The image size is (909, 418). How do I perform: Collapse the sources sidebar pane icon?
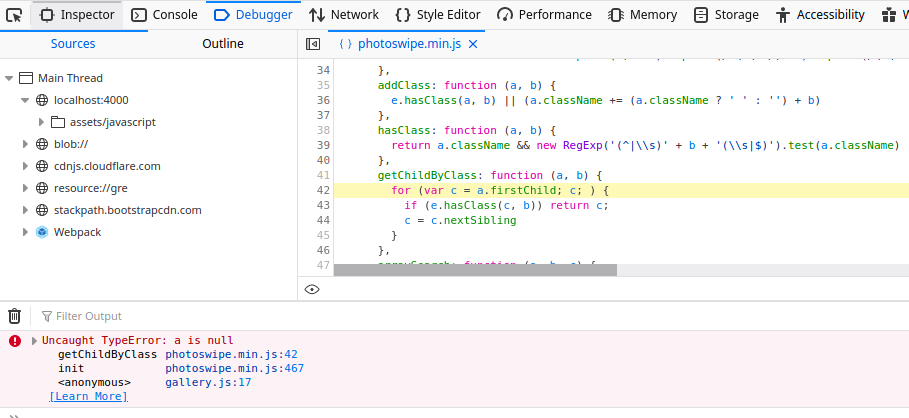click(x=312, y=44)
